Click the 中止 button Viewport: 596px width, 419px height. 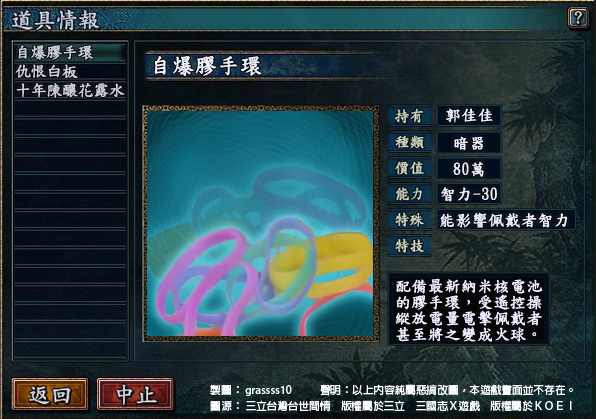pos(135,394)
